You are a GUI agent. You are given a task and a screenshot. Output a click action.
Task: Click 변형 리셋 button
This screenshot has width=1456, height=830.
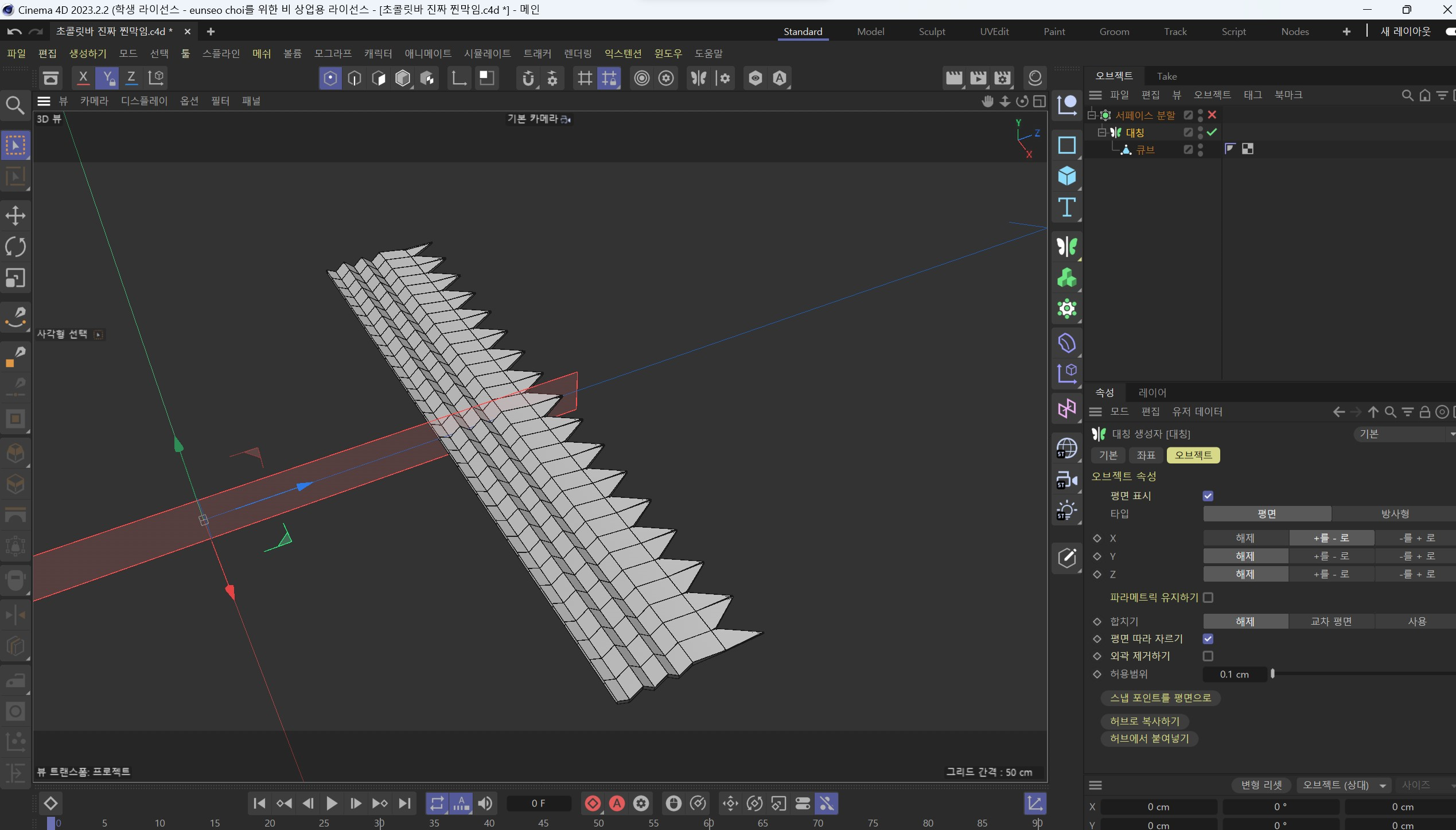point(1261,785)
